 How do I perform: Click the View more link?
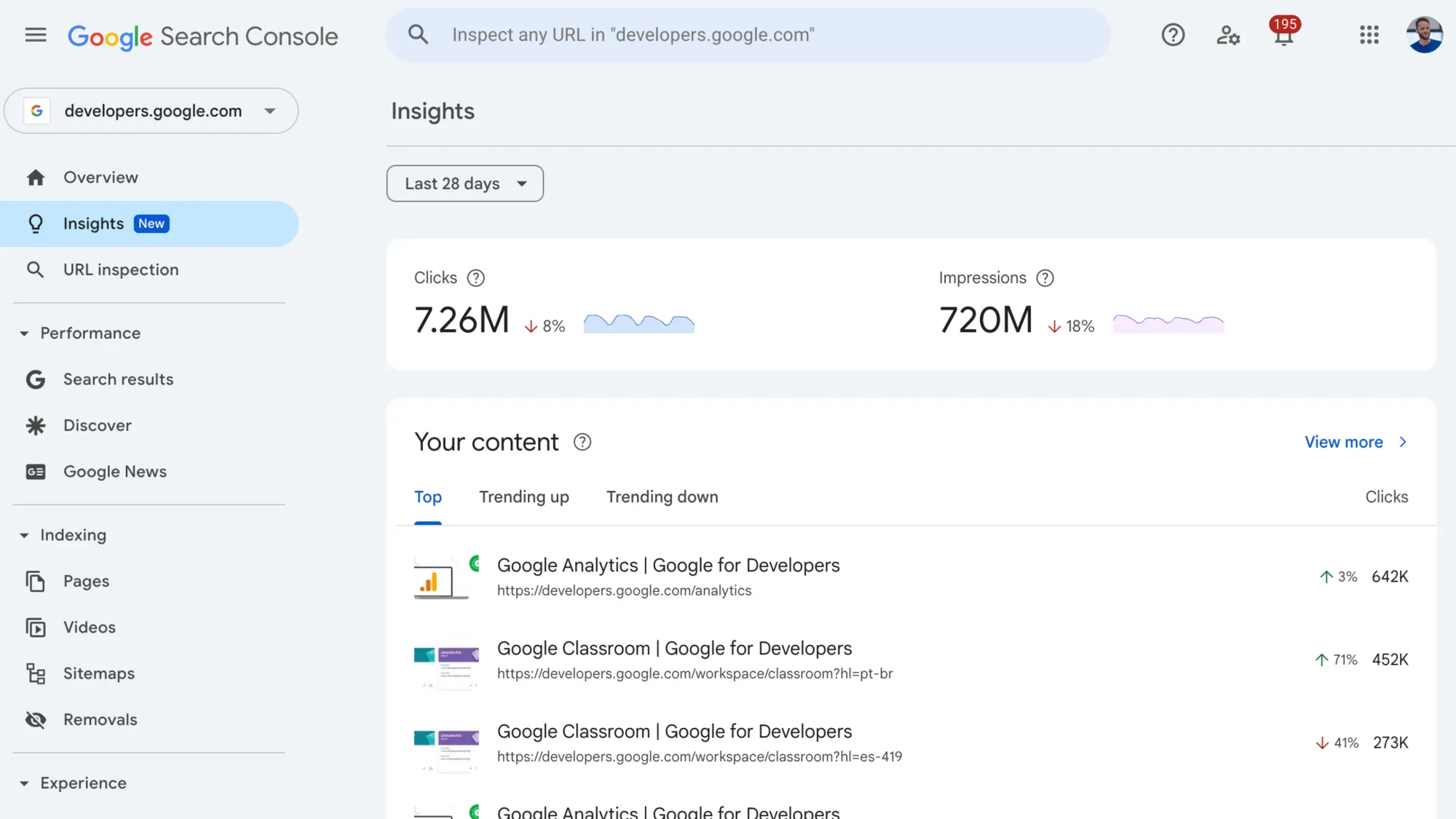click(x=1343, y=442)
